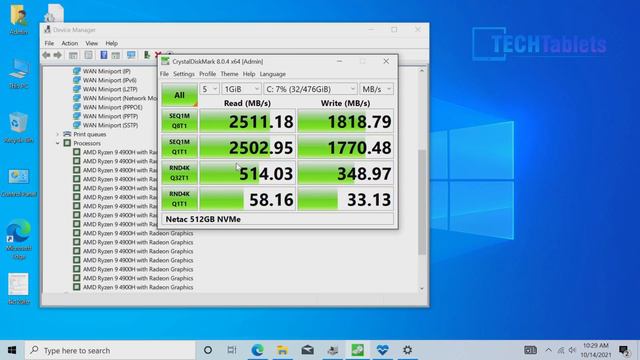Run the RND4K Q32T1 test

pyautogui.click(x=180, y=173)
